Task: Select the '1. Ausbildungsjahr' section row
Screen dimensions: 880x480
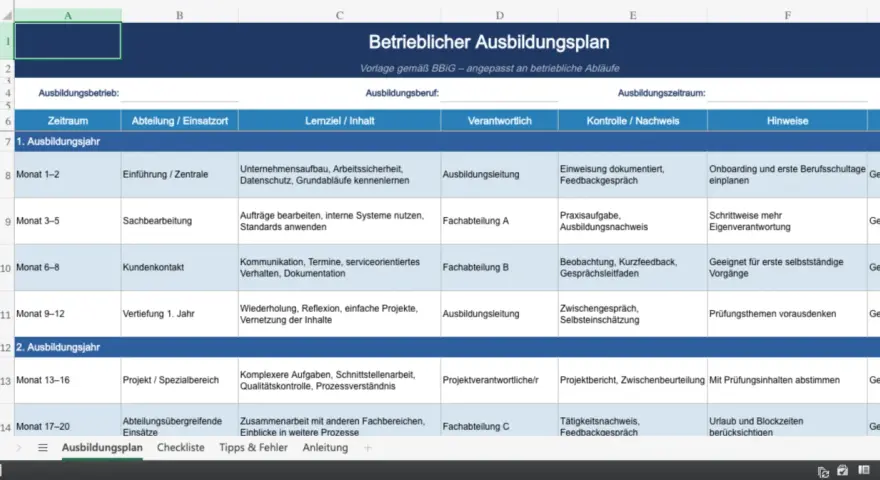Action: pyautogui.click(x=447, y=141)
